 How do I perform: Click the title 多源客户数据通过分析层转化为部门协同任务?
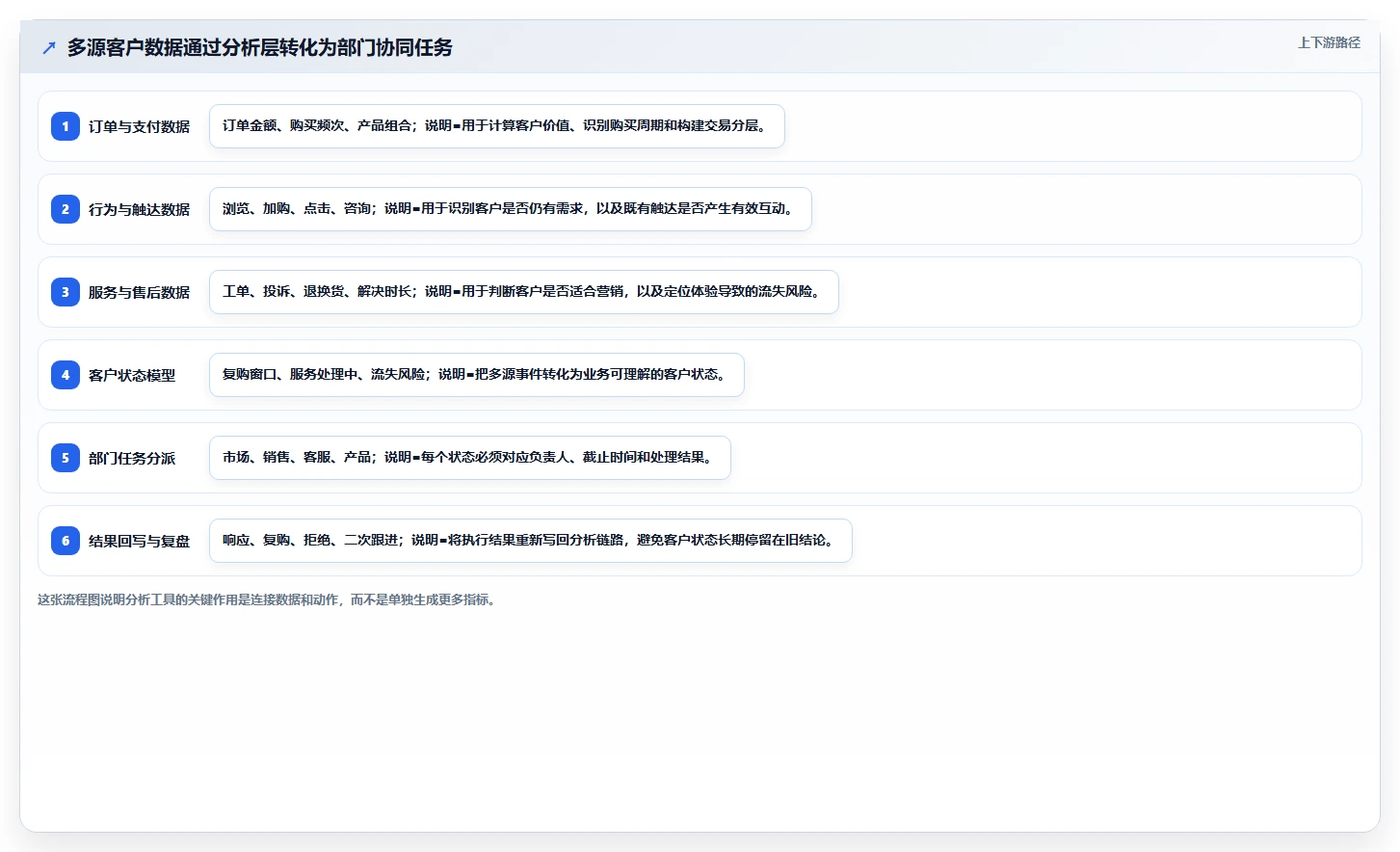click(260, 47)
